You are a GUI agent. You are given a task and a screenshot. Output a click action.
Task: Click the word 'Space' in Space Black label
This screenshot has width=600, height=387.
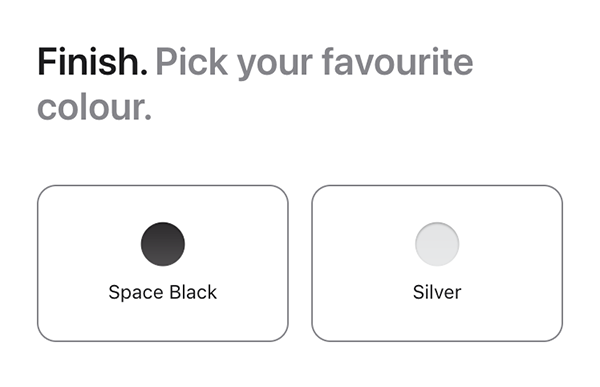tap(136, 293)
